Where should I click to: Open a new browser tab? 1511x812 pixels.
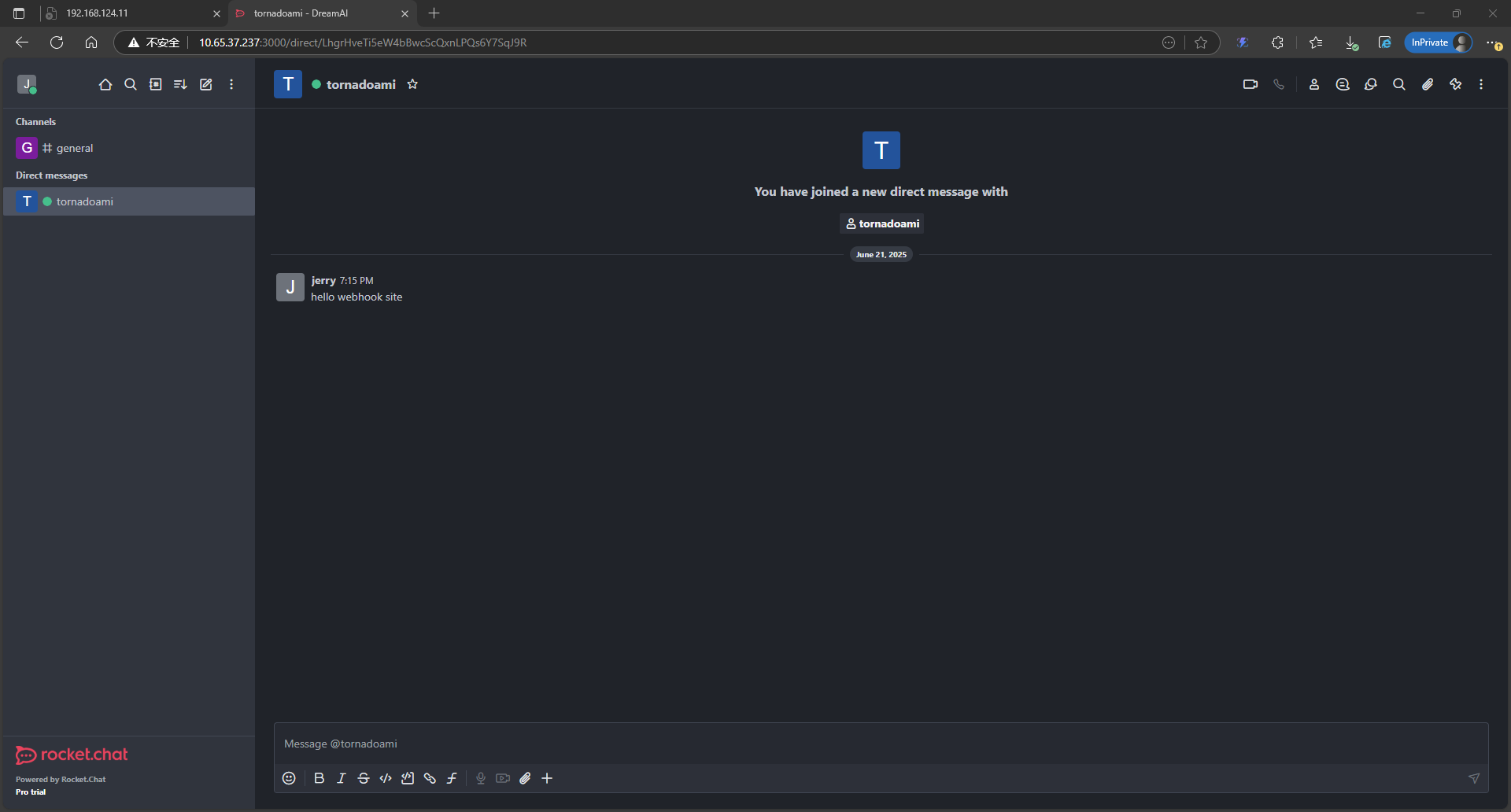pyautogui.click(x=434, y=13)
